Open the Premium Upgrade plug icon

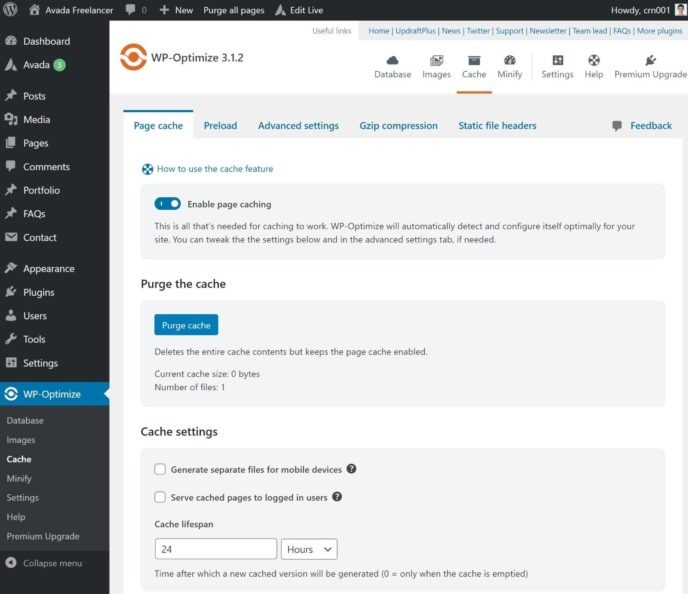coord(650,60)
